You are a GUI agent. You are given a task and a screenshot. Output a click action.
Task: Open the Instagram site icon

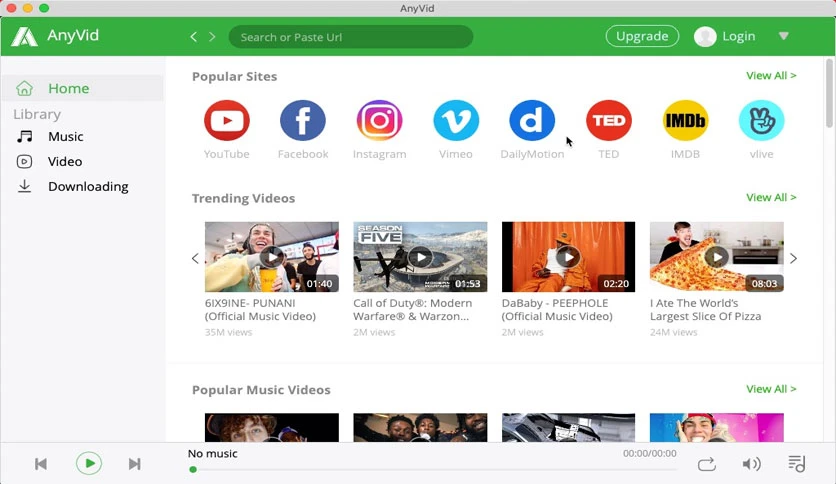[379, 120]
